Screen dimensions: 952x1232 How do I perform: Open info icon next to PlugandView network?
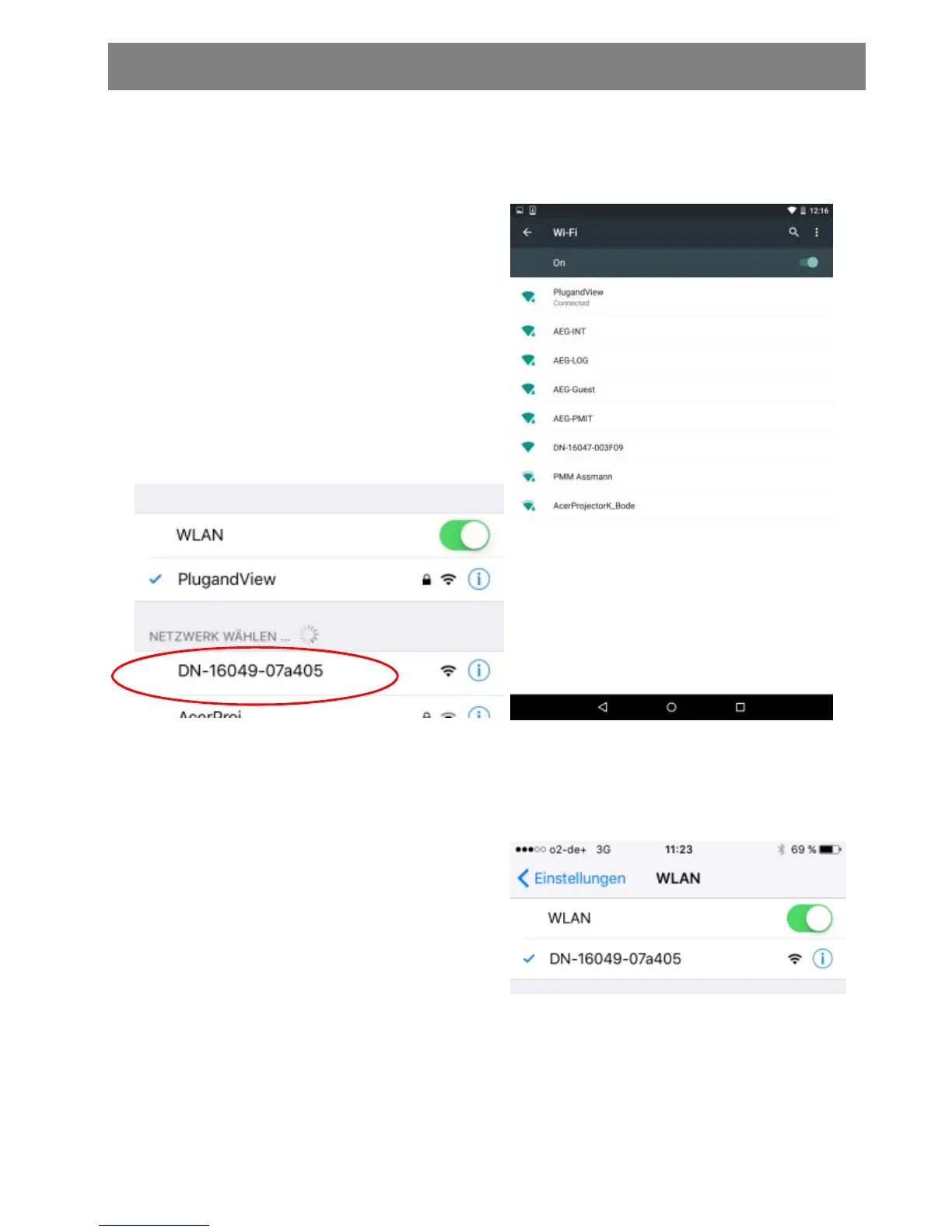(x=479, y=579)
